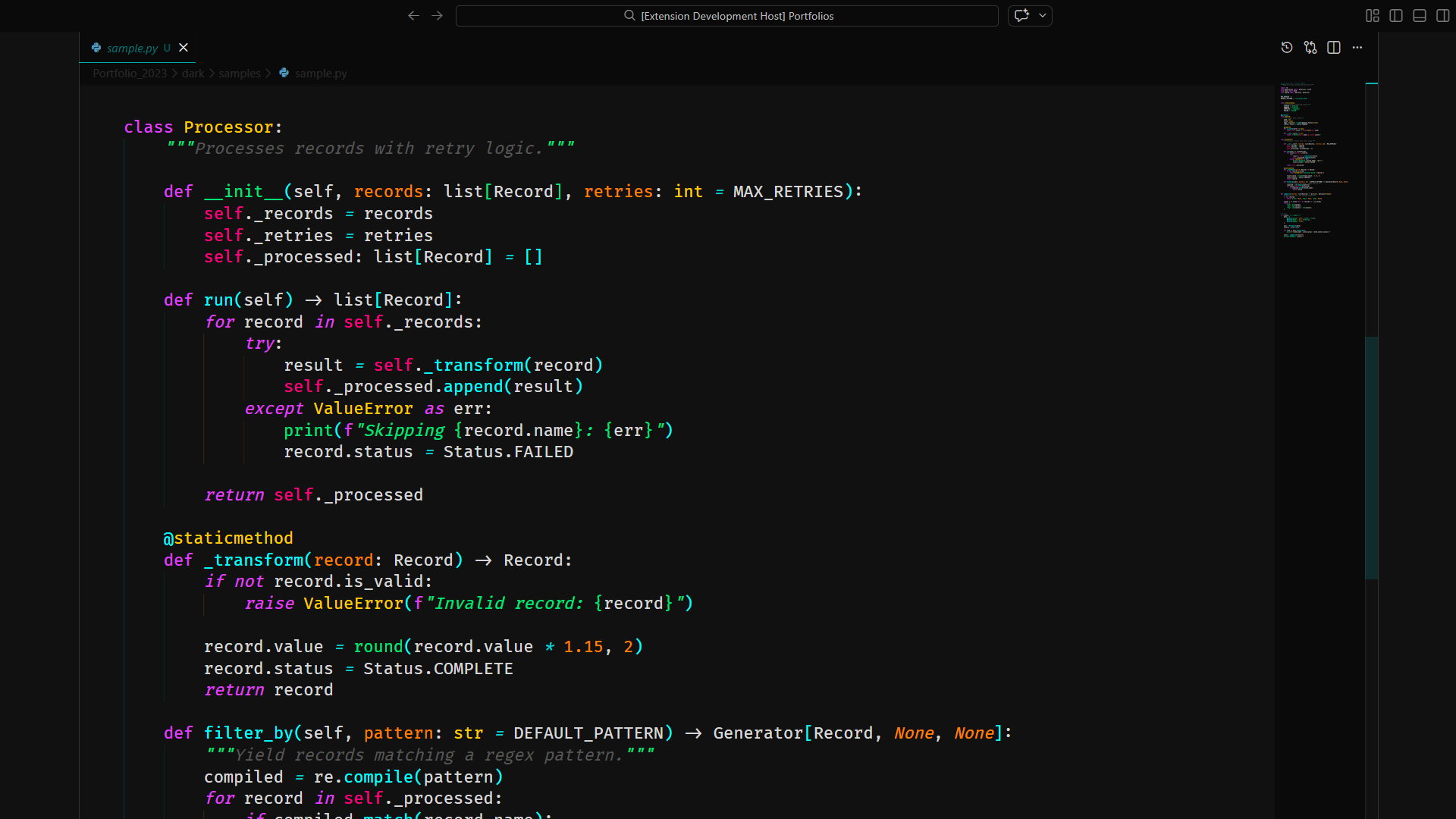Navigate forward using the right arrow
The height and width of the screenshot is (819, 1456).
[x=437, y=15]
